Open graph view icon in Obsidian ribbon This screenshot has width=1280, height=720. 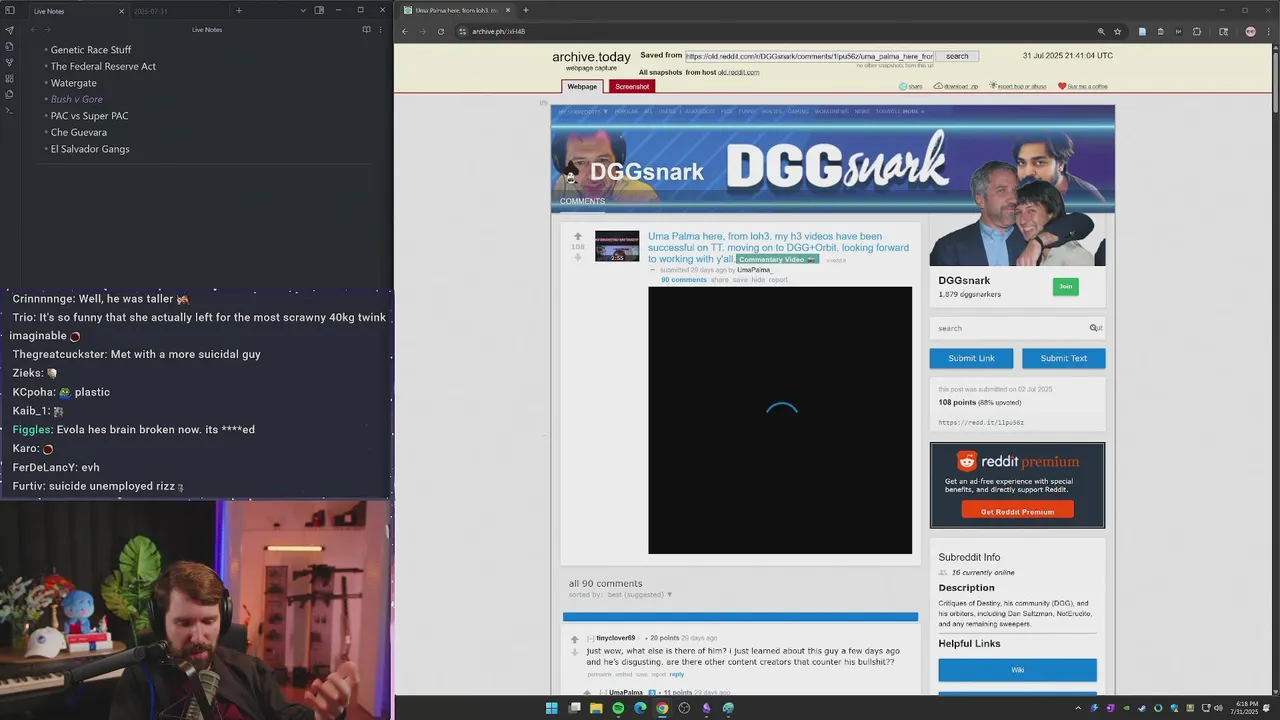(x=9, y=62)
